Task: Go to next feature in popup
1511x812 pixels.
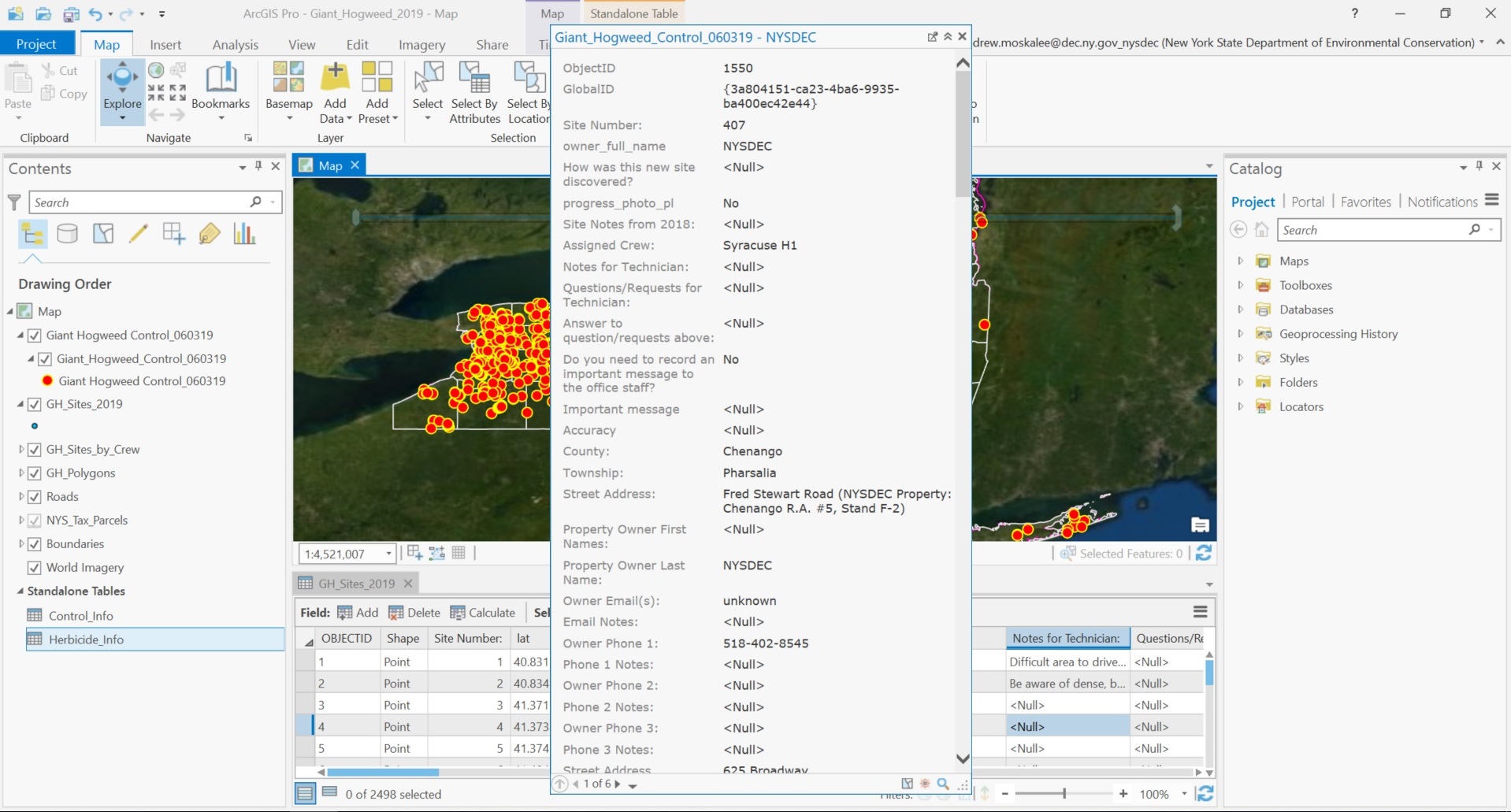Action: (x=618, y=784)
